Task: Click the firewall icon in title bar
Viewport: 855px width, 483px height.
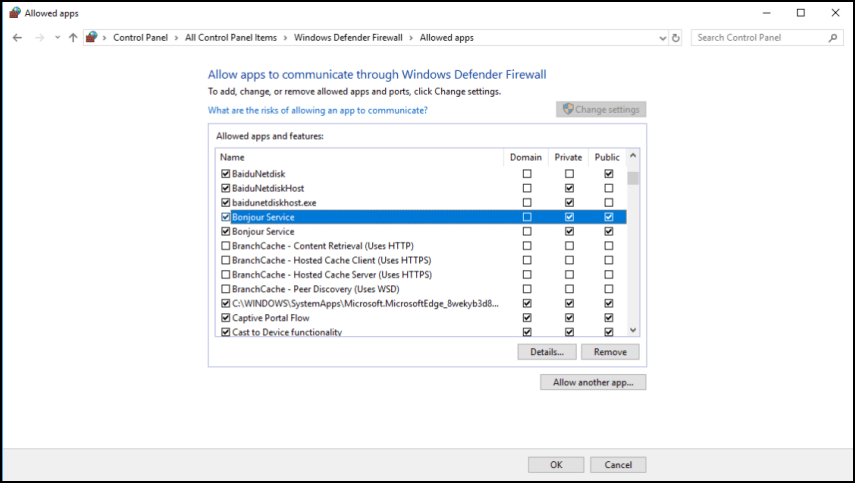Action: tap(15, 13)
